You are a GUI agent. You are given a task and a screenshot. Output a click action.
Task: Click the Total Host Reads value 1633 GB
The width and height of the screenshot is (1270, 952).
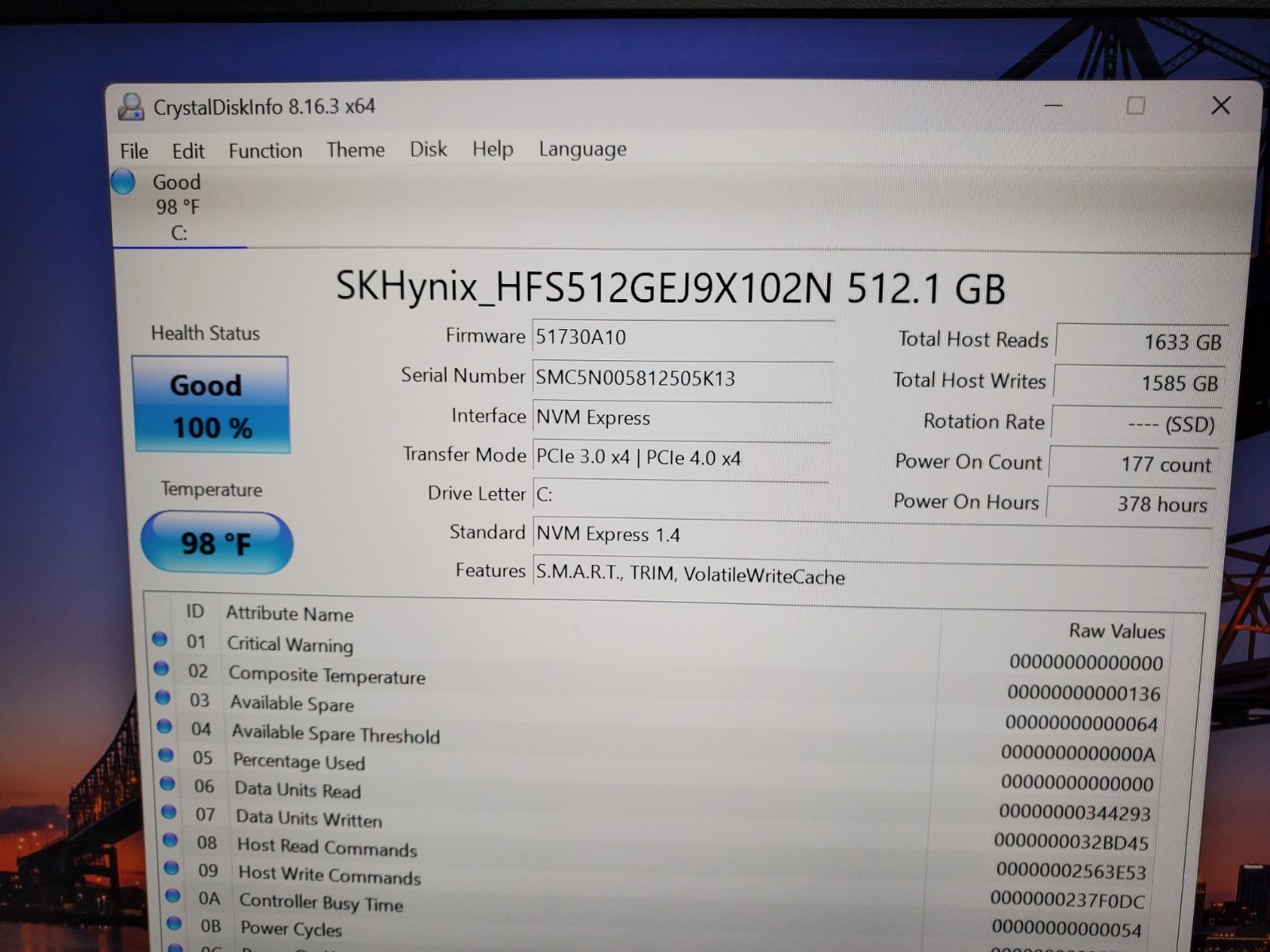pyautogui.click(x=1142, y=342)
